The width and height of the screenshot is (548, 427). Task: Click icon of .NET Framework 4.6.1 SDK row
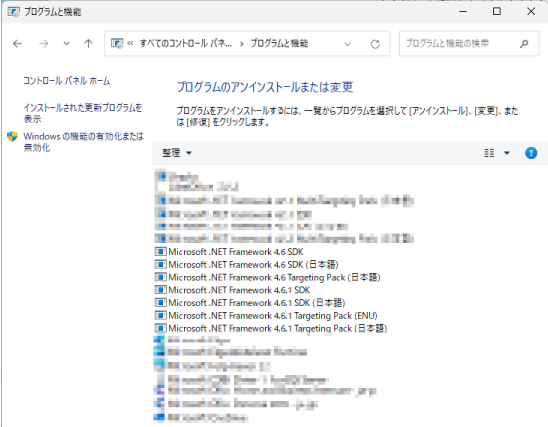(x=160, y=290)
